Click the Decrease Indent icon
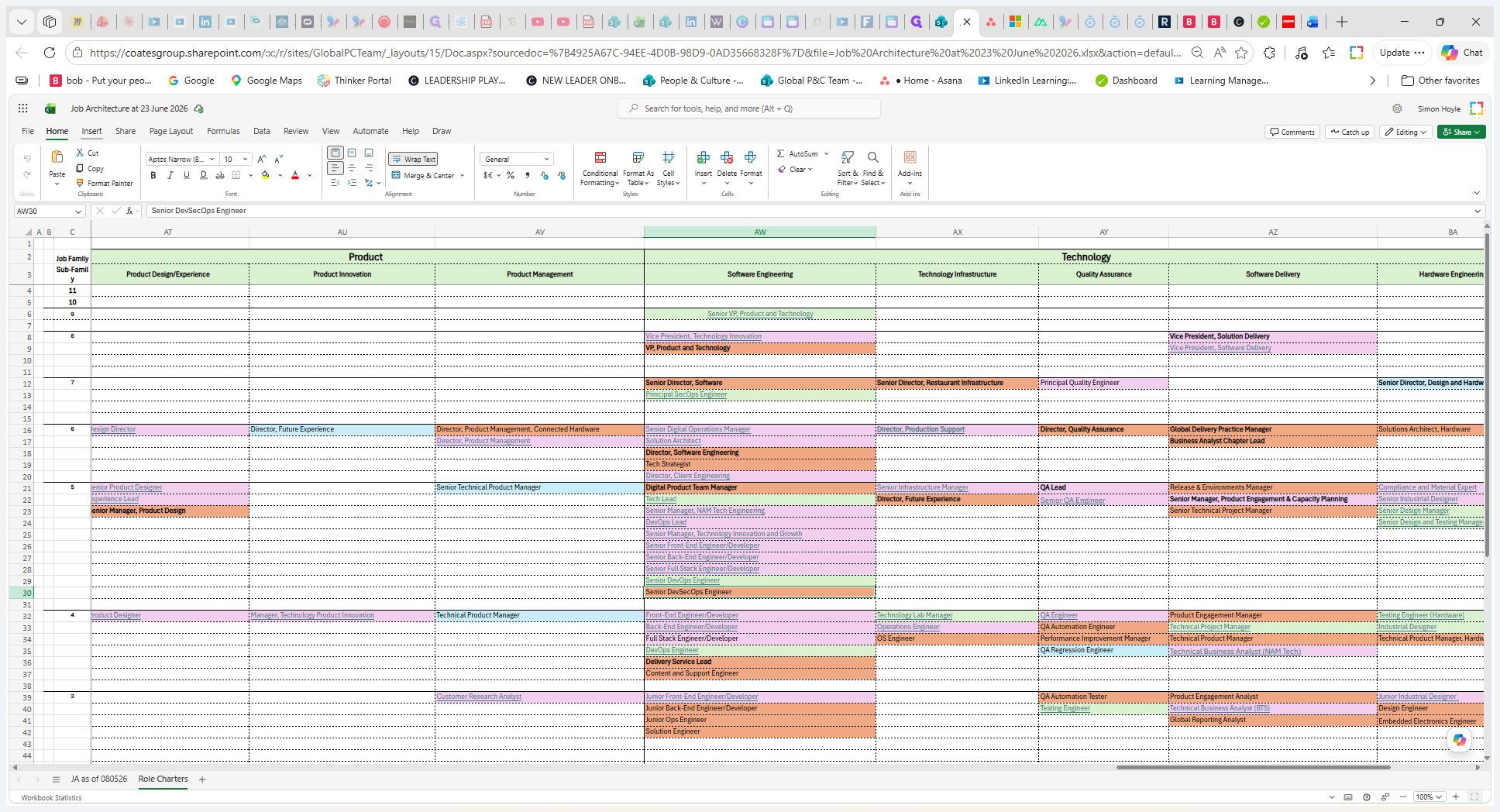The height and width of the screenshot is (812, 1500). pos(335,183)
